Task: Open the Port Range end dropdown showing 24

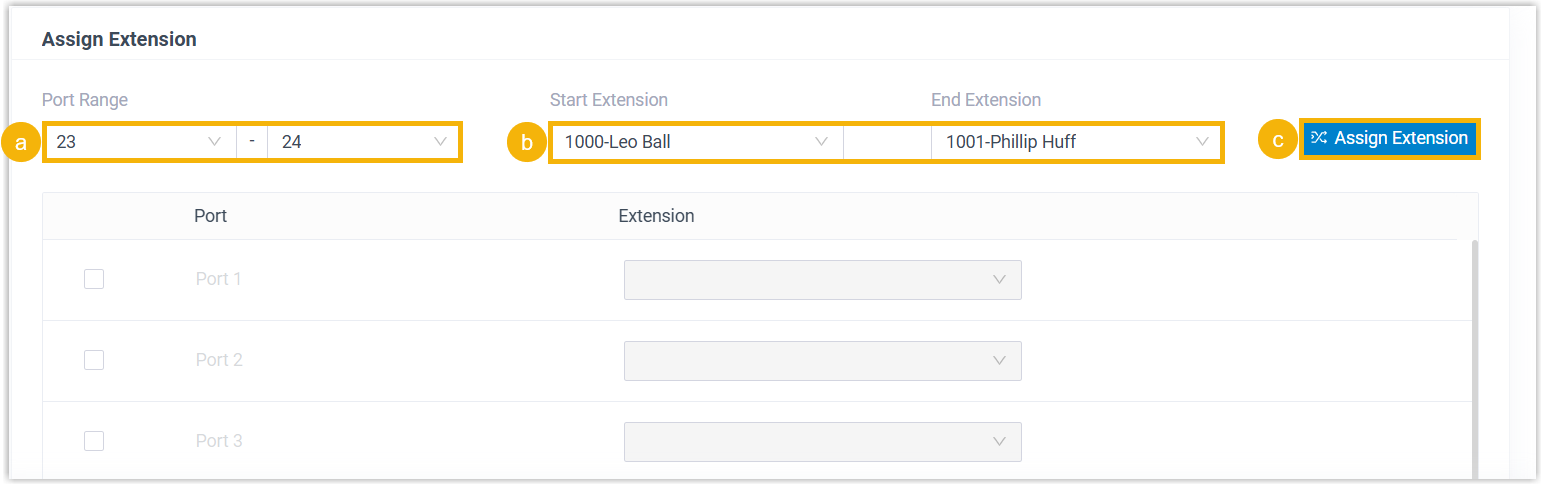Action: [x=363, y=142]
